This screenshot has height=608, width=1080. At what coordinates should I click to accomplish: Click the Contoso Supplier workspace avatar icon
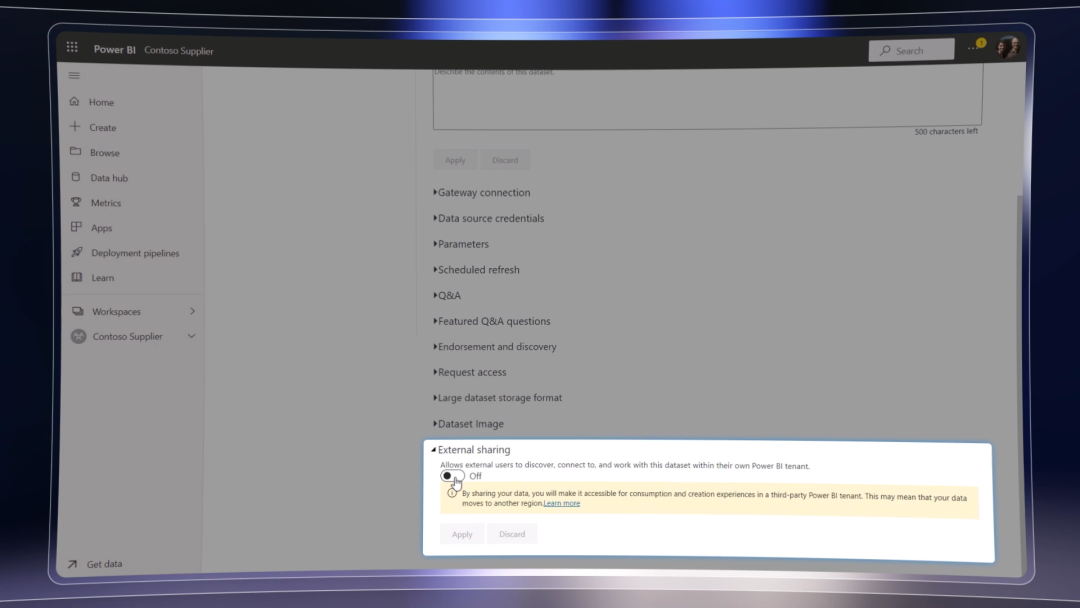pos(79,336)
